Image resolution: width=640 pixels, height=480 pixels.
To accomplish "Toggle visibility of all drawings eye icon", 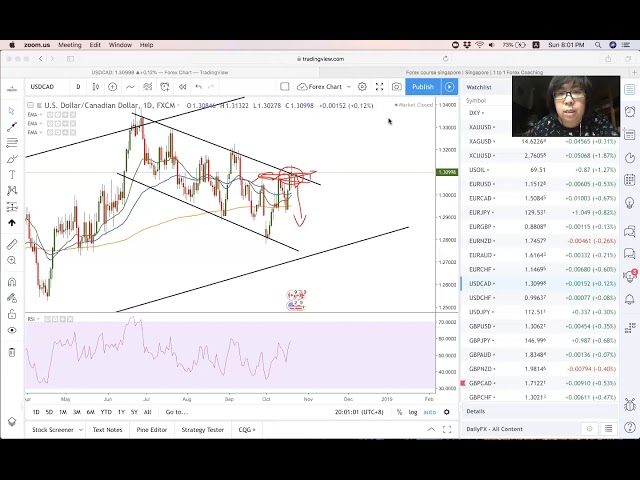I will click(x=12, y=330).
